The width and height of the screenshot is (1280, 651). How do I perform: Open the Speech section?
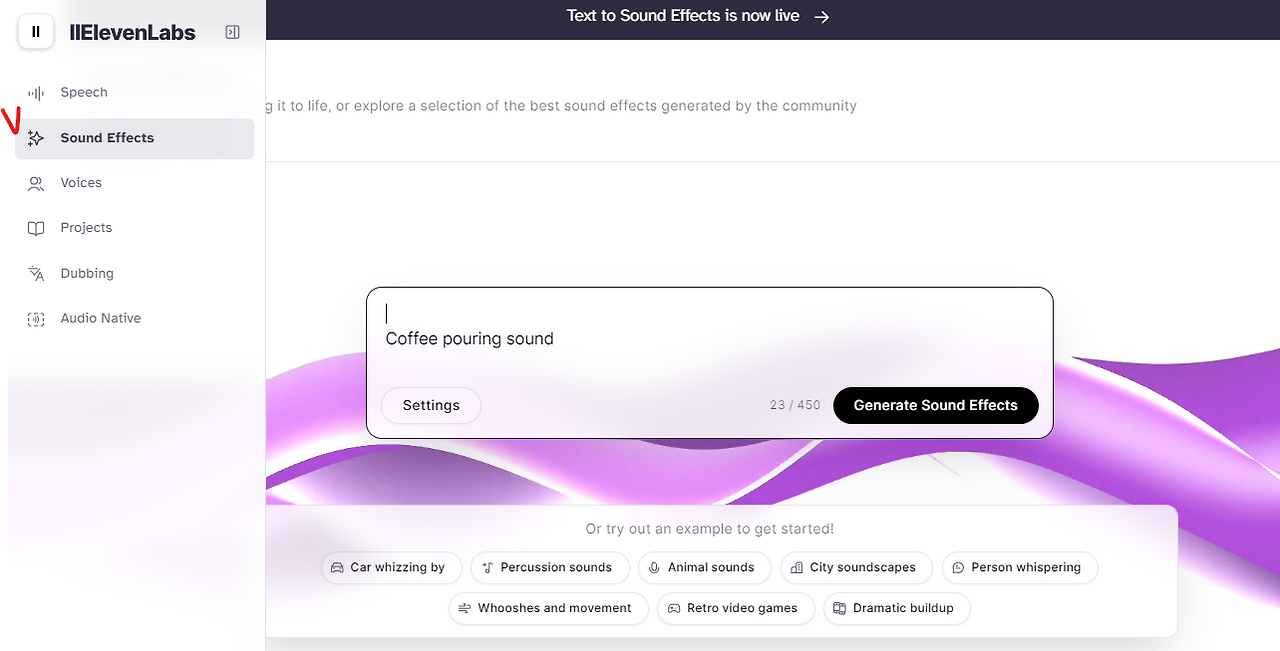[84, 93]
